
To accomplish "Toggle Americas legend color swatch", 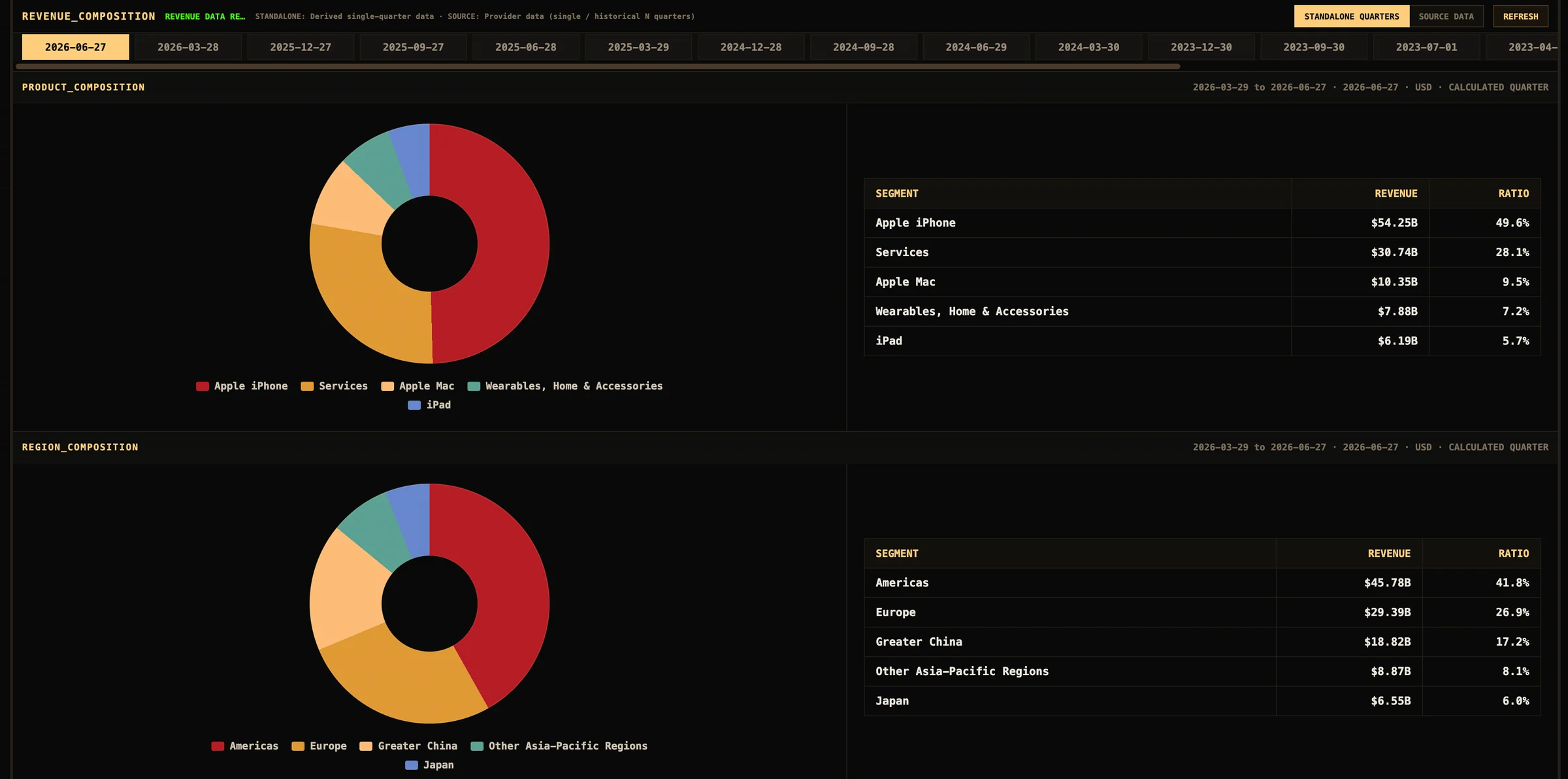I will [x=218, y=746].
